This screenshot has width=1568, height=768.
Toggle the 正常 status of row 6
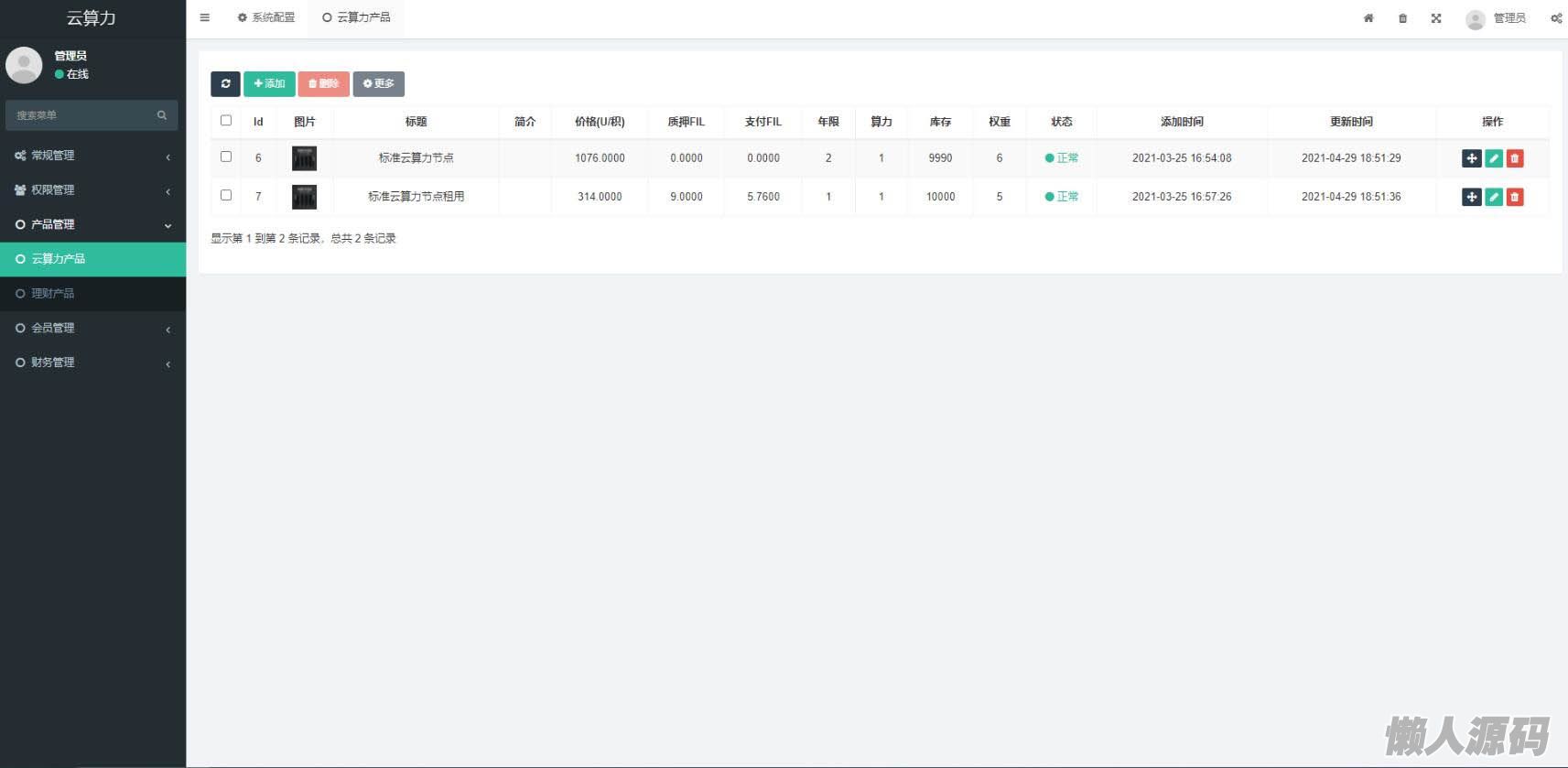(1062, 158)
